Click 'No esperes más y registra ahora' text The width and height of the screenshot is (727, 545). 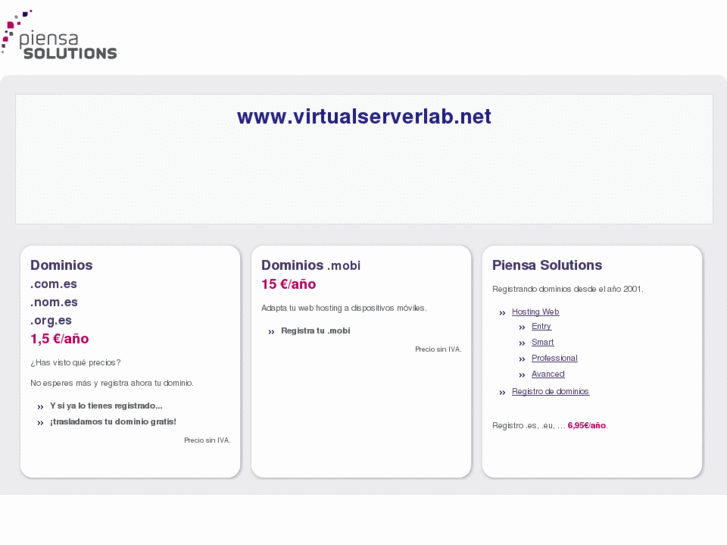(91, 383)
